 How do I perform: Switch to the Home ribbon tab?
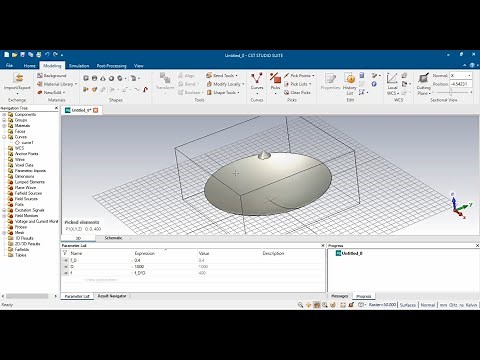point(29,66)
